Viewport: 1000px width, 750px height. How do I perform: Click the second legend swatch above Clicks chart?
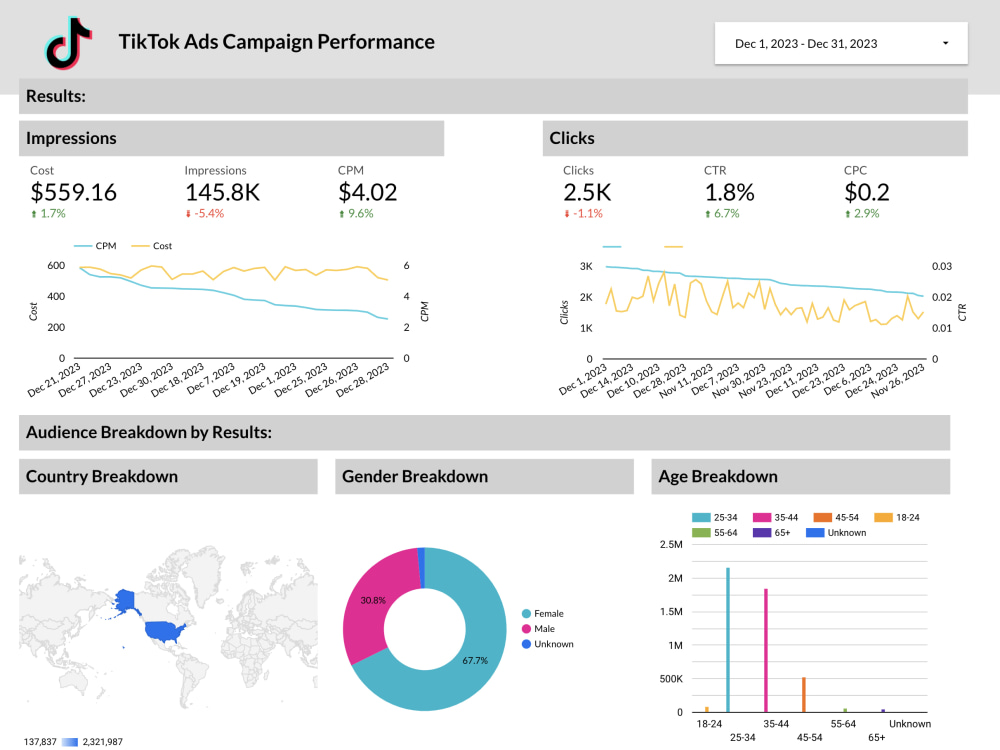pyautogui.click(x=673, y=245)
